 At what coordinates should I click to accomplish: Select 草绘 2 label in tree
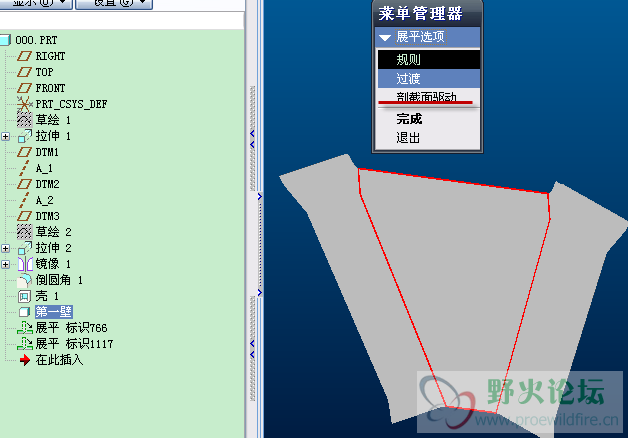click(53, 232)
